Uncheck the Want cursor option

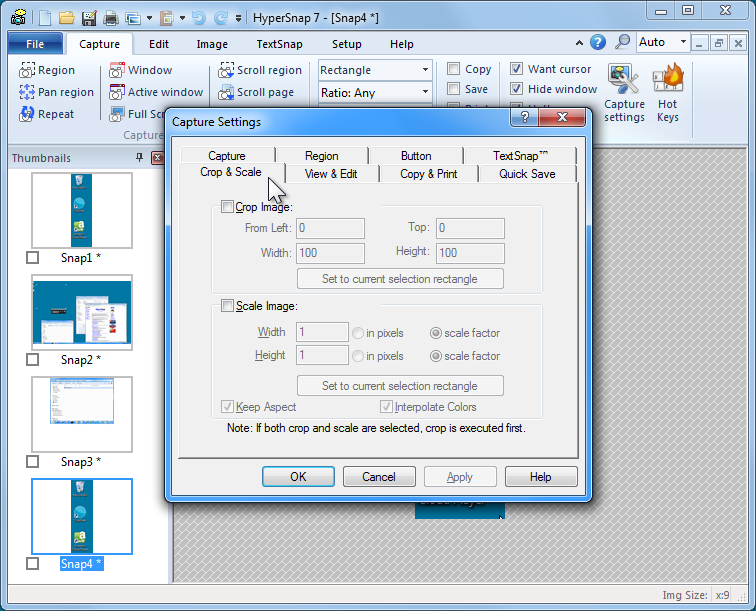516,69
